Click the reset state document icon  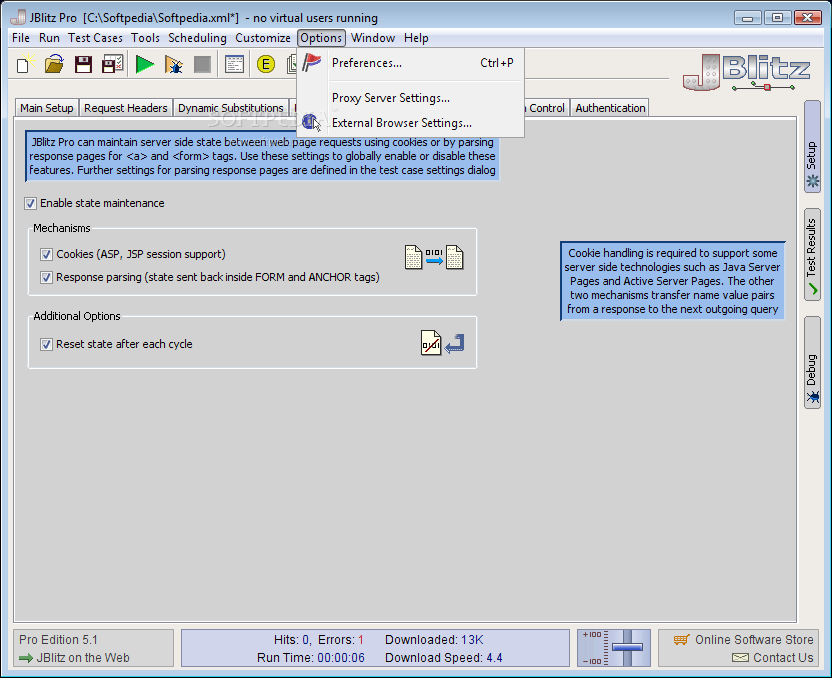pyautogui.click(x=431, y=343)
